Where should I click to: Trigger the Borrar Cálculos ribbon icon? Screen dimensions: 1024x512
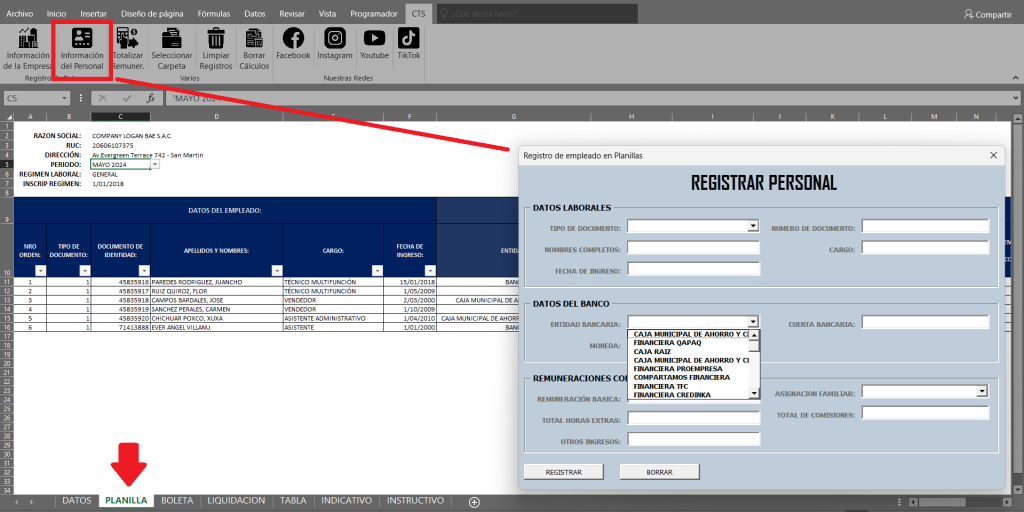point(254,48)
